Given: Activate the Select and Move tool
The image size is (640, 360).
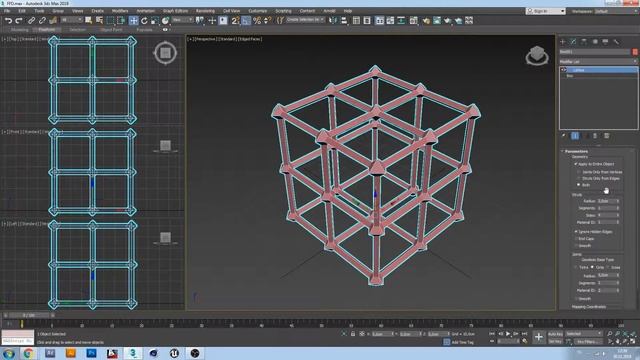Looking at the screenshot, I should click(x=133, y=20).
